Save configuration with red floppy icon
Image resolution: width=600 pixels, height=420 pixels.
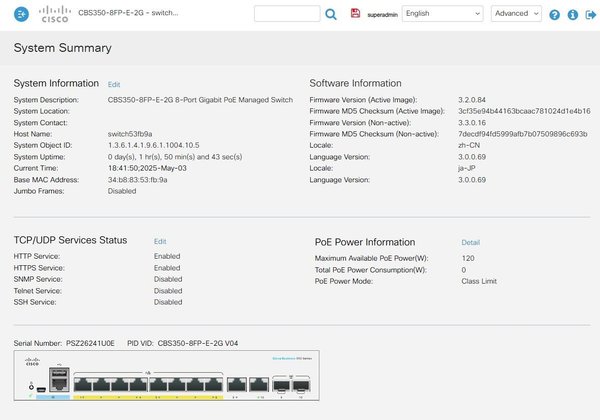[355, 13]
